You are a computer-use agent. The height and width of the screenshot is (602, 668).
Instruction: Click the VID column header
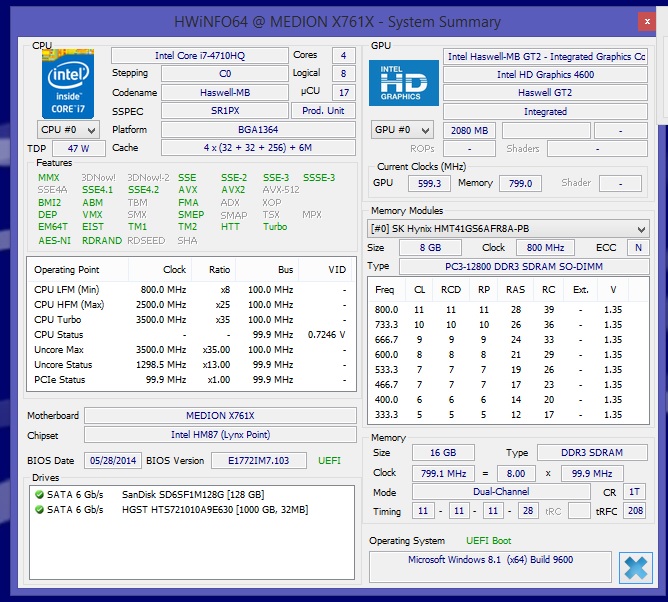pyautogui.click(x=325, y=270)
